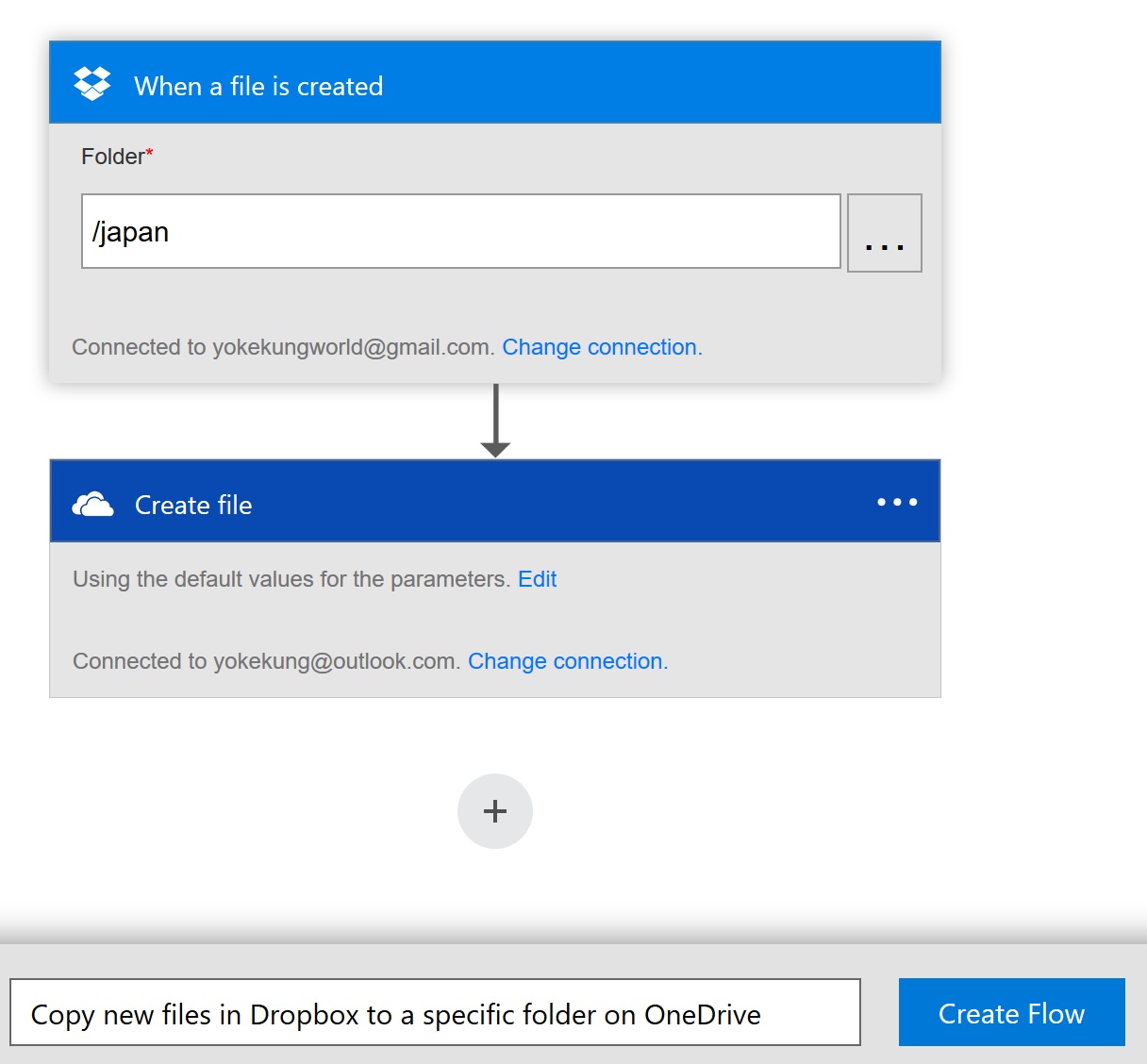The image size is (1147, 1064).
Task: Change connection for yokekung@outlook.com OneDrive
Action: point(568,661)
